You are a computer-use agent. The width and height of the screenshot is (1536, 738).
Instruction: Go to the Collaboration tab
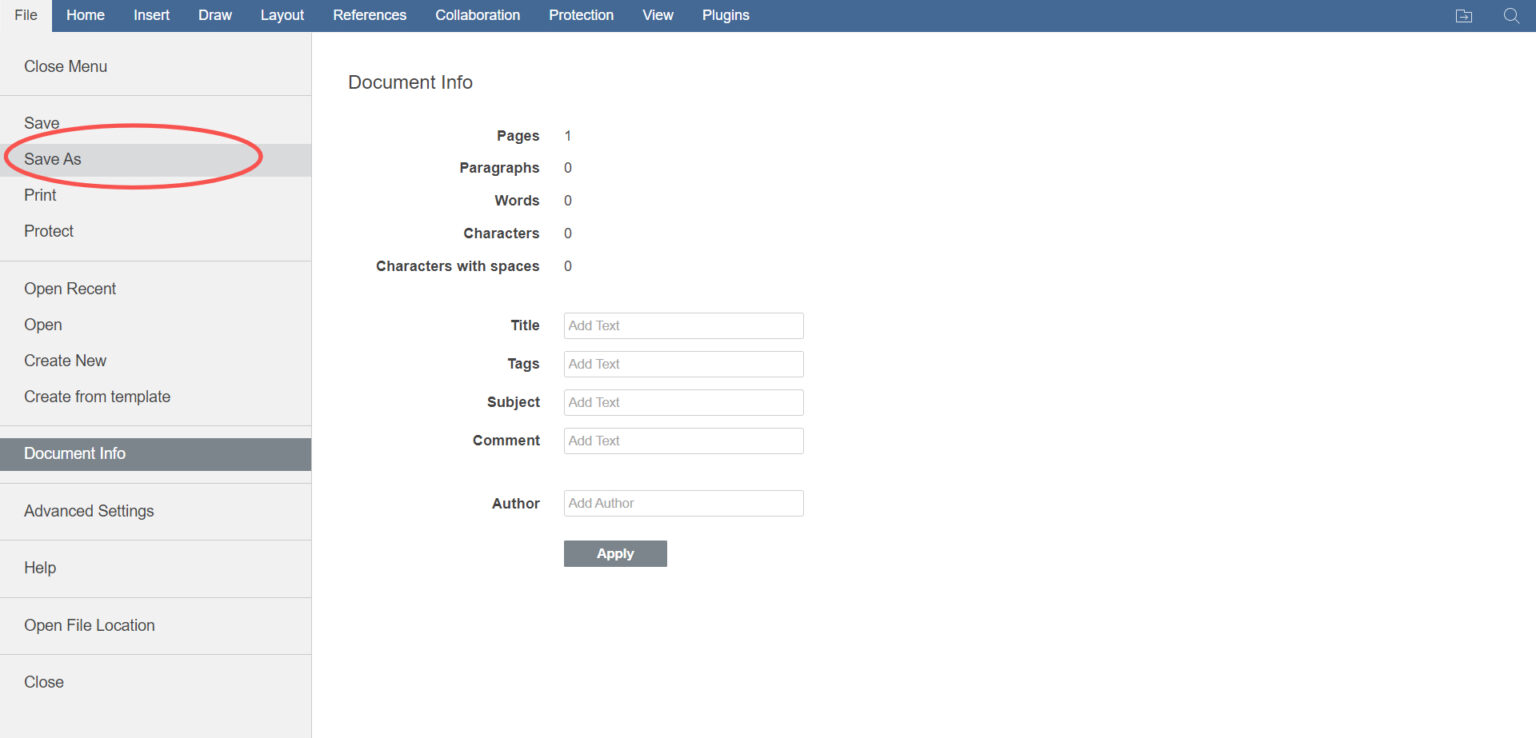[x=477, y=15]
